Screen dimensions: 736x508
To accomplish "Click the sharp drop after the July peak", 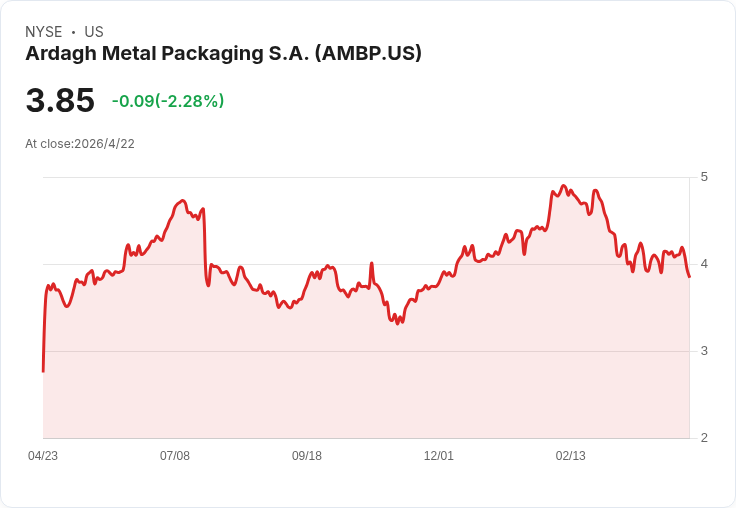I will [206, 246].
